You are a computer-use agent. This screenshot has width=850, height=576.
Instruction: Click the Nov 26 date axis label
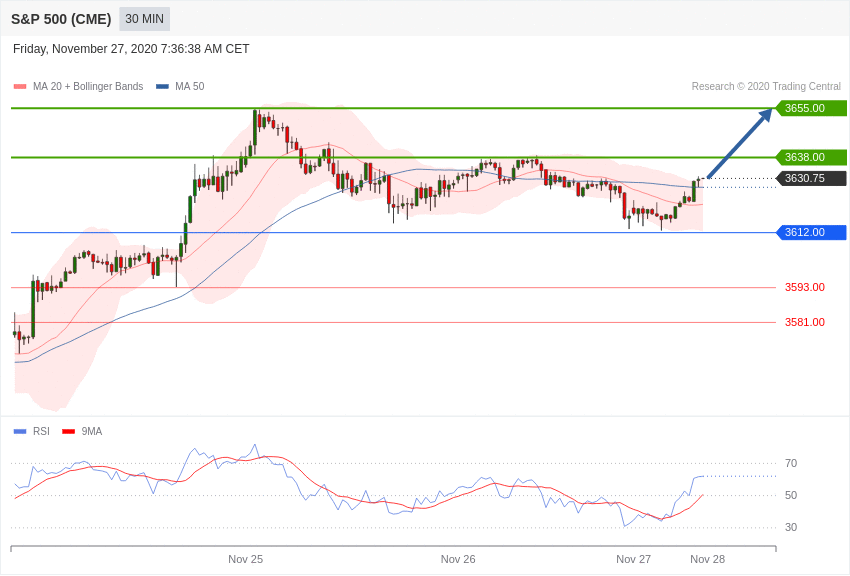click(x=458, y=559)
